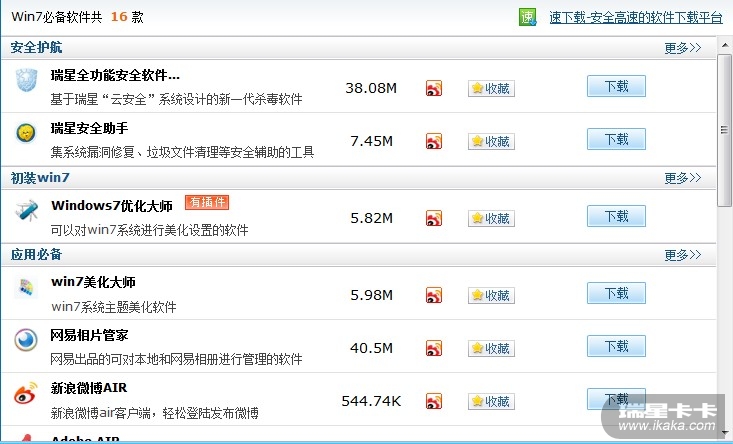
Task: Show more in 应用必备 section (更多>>)
Action: 683,255
